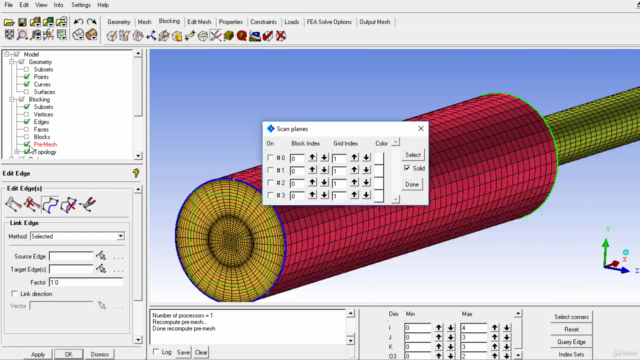Click the Pre-Mesh Smooth iron icon
640x360 pixels.
[255, 36]
